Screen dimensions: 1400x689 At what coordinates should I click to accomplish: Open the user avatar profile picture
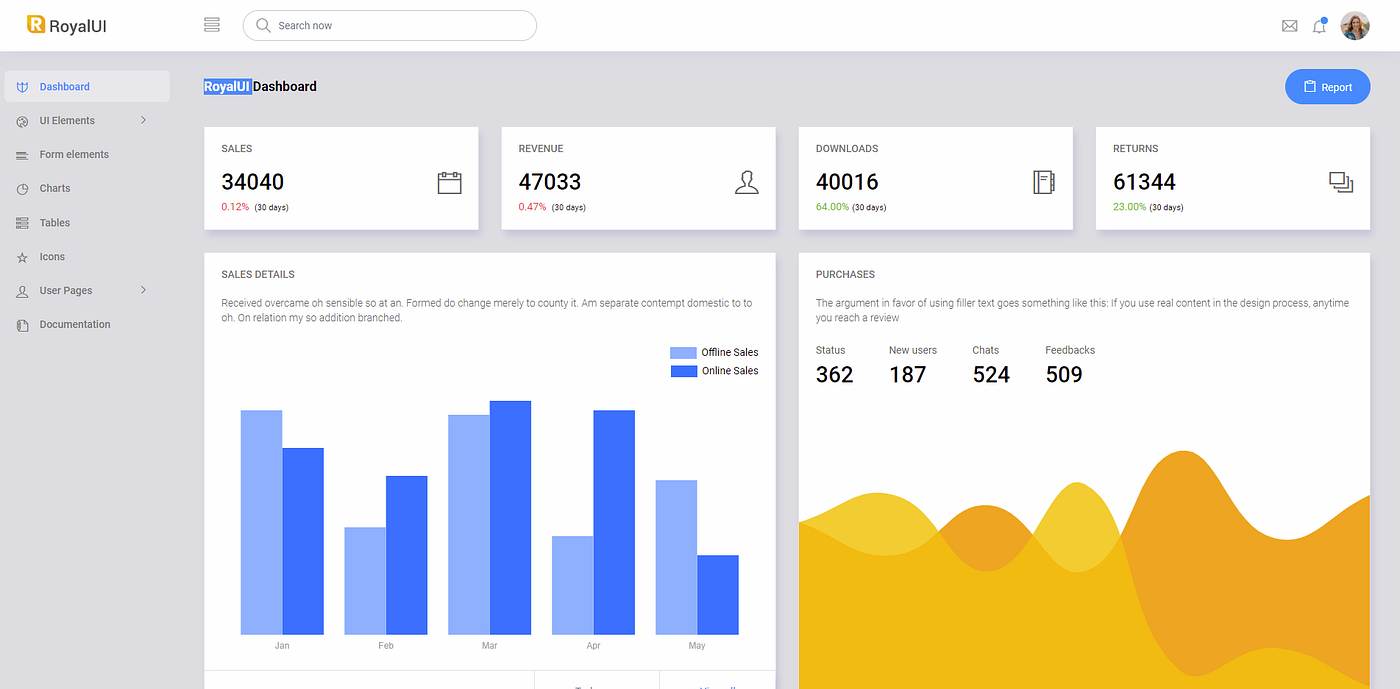(x=1355, y=26)
